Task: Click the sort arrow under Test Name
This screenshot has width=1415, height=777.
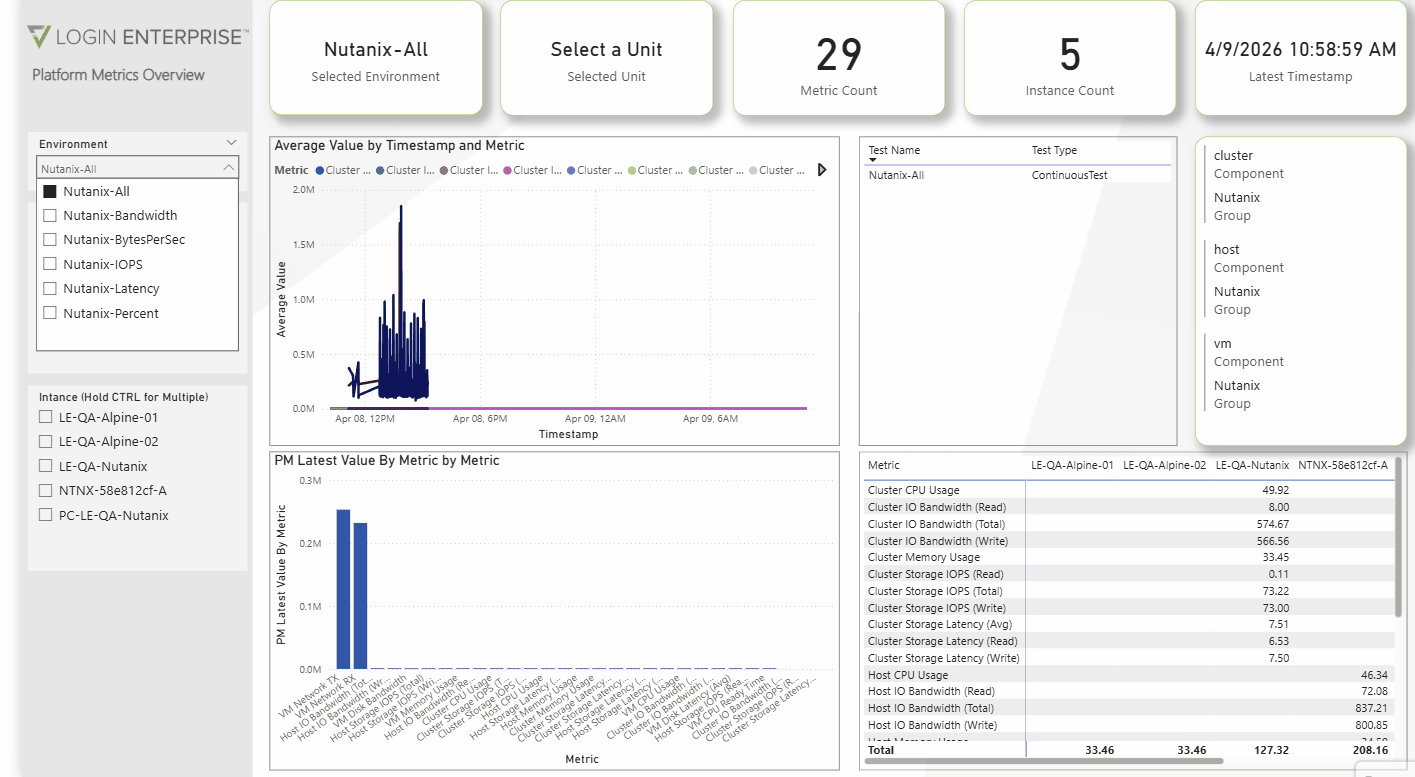Action: (x=872, y=160)
